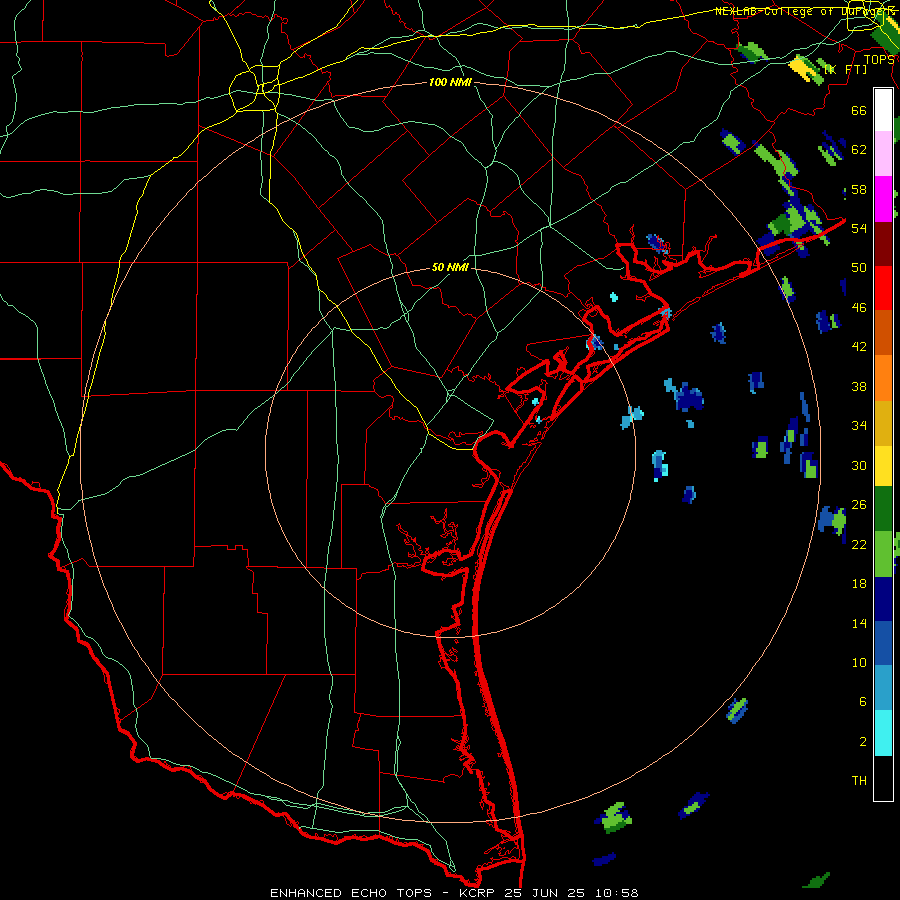Click the legend value 22
The width and height of the screenshot is (900, 900).
pyautogui.click(x=859, y=544)
